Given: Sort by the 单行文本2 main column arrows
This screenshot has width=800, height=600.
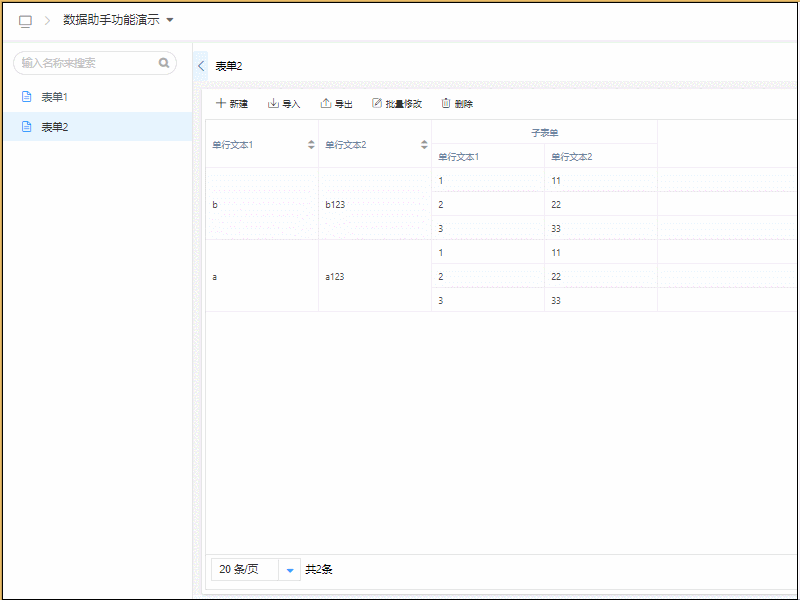Looking at the screenshot, I should (x=424, y=145).
